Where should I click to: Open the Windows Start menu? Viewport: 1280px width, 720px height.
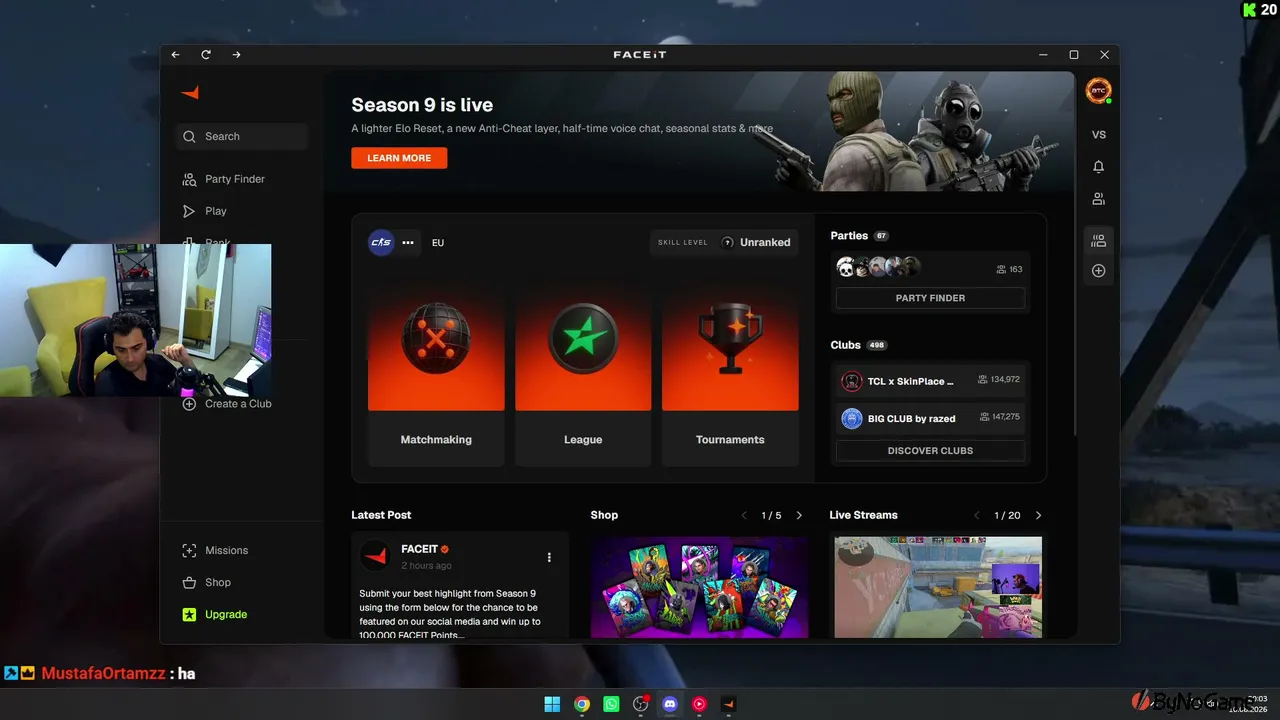pos(552,704)
